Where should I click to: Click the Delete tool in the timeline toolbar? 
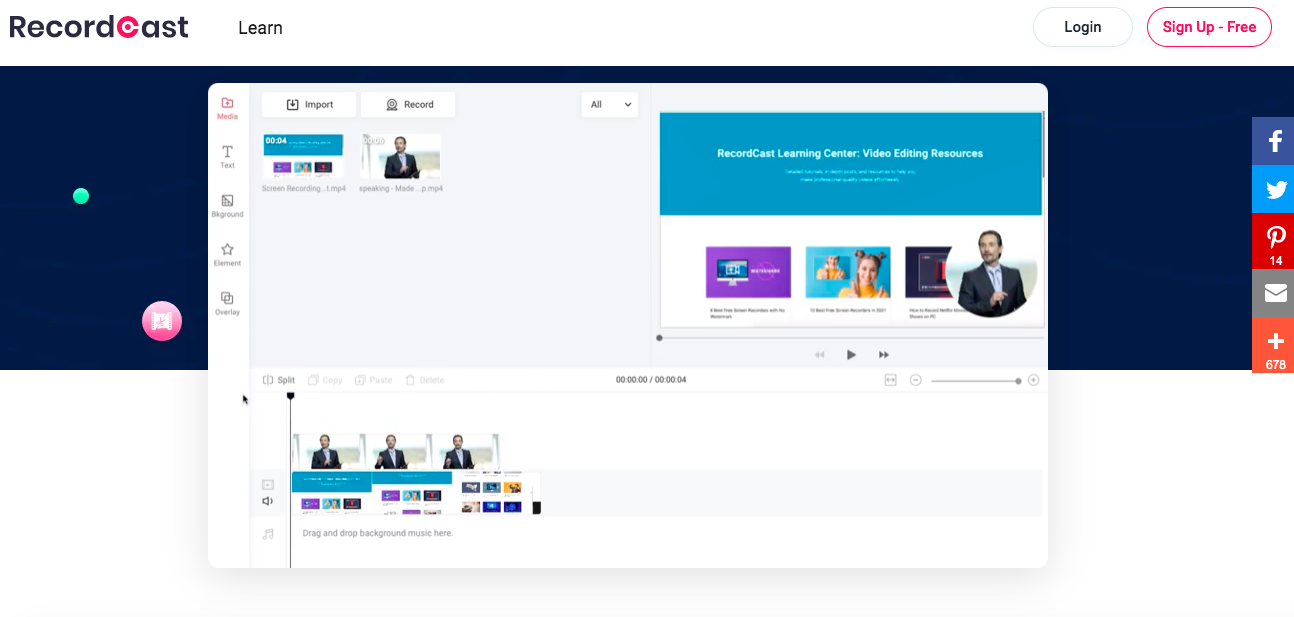(424, 380)
